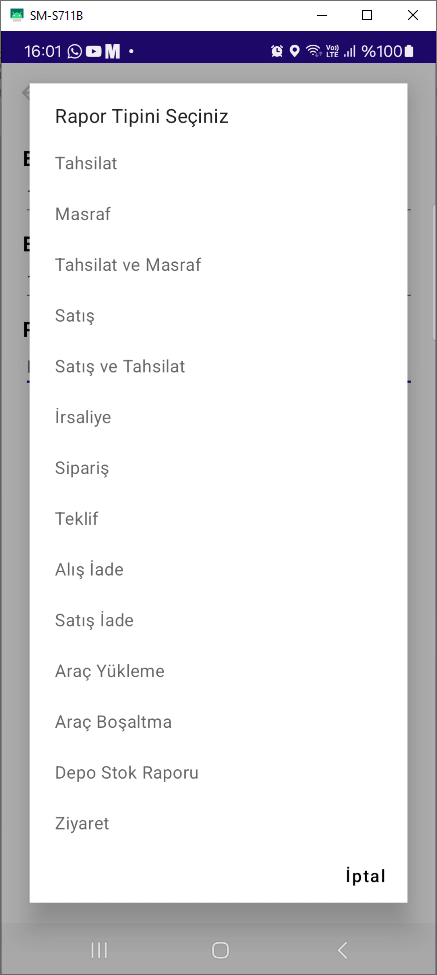Choose Masraf from the list
Image resolution: width=437 pixels, height=975 pixels.
point(218,215)
